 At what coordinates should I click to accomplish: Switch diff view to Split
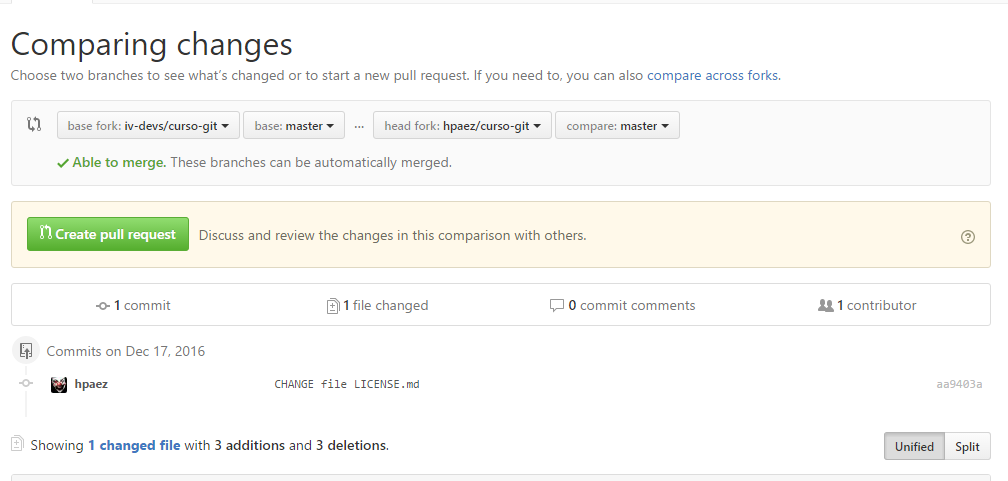click(x=967, y=446)
